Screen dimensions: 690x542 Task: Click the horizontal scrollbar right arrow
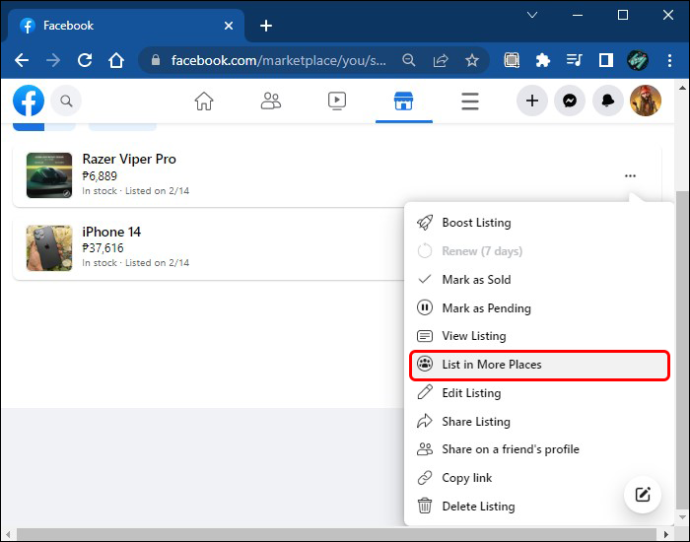click(x=666, y=535)
